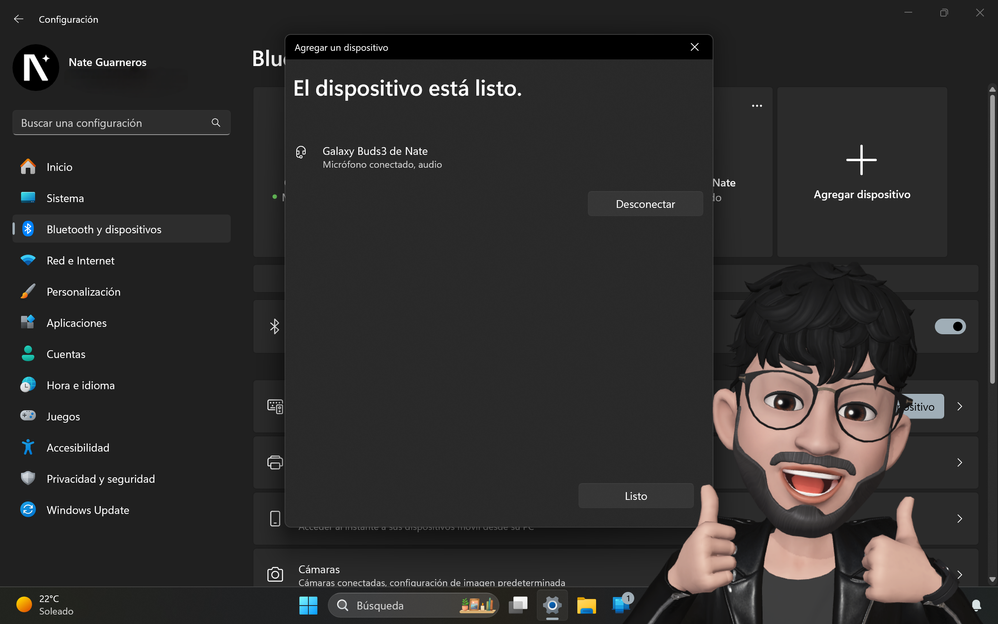Click the Sistema monitor icon
The image size is (998, 624).
[28, 197]
